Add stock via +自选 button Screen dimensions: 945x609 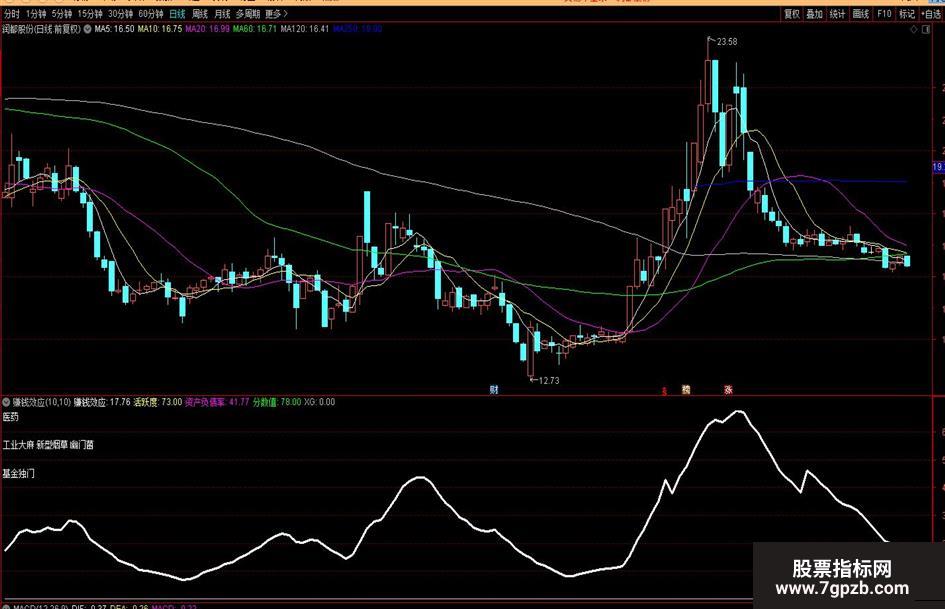[932, 14]
